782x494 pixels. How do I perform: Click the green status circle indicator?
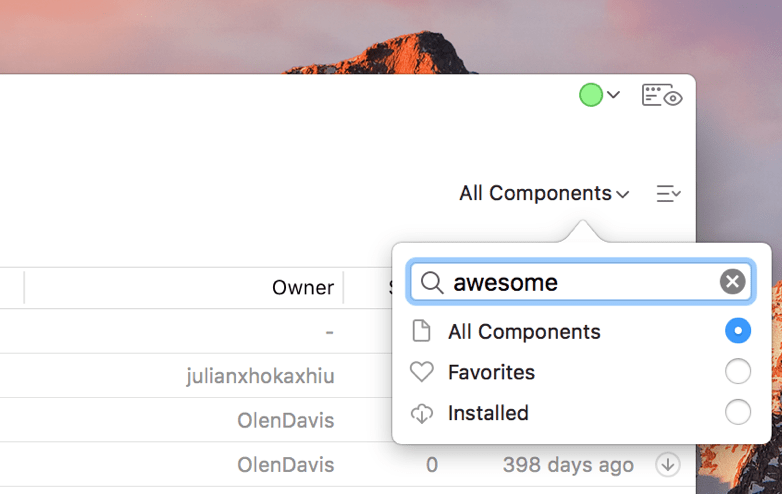(x=590, y=95)
